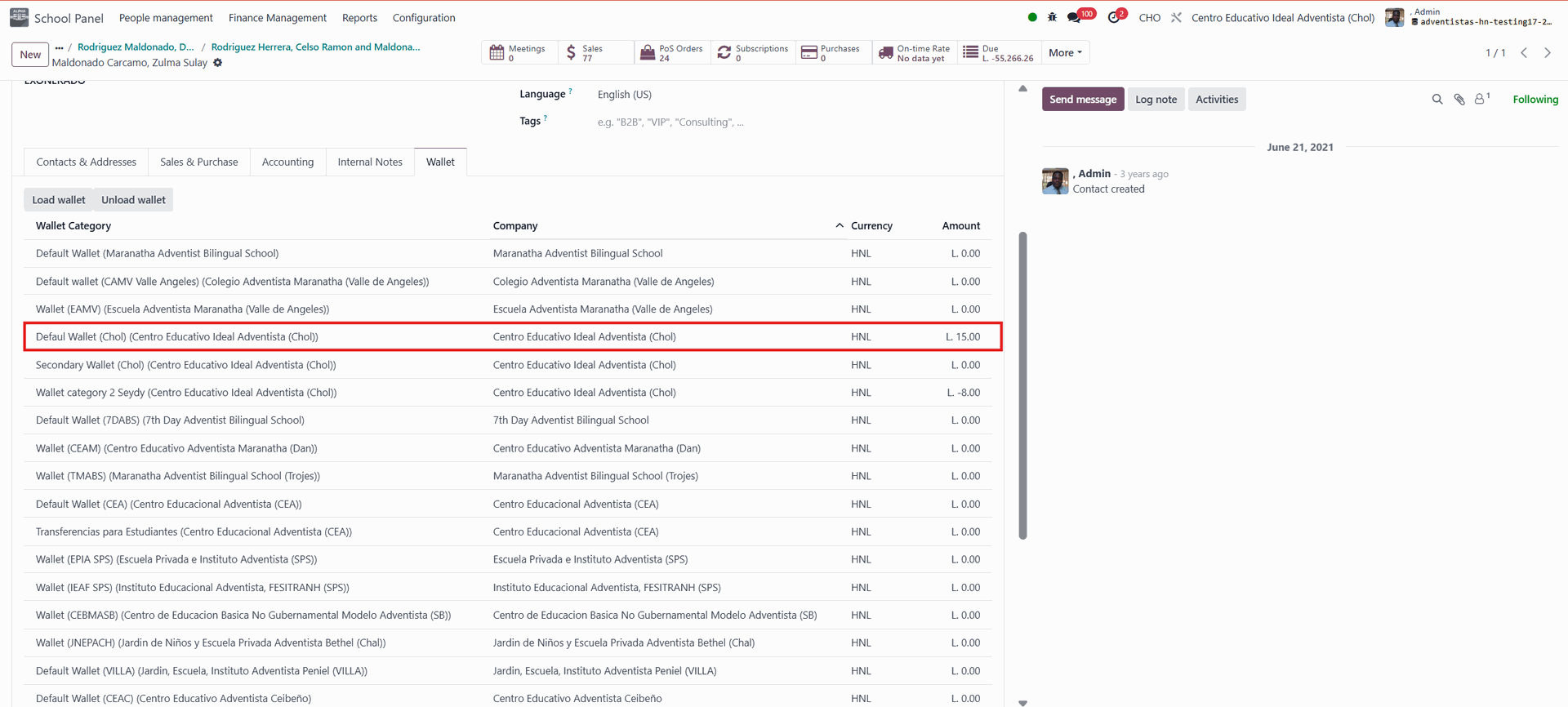Open the Activities button in chatter
This screenshot has height=707, width=1568.
point(1217,100)
